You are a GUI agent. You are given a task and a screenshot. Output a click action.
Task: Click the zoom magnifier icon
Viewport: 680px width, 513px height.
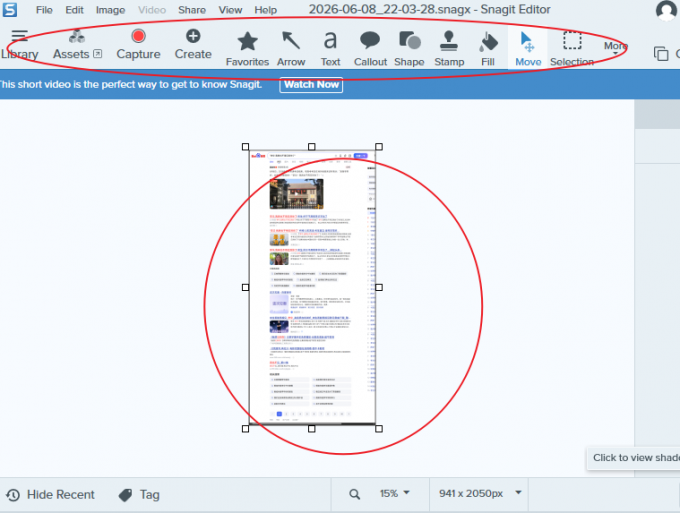(355, 494)
